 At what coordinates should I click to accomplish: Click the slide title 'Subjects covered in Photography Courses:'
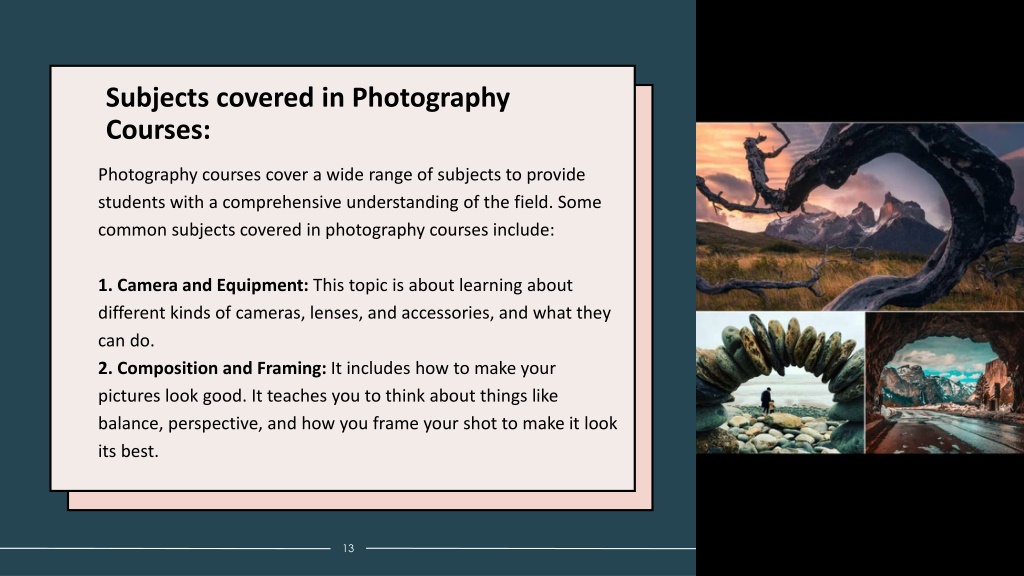coord(308,114)
